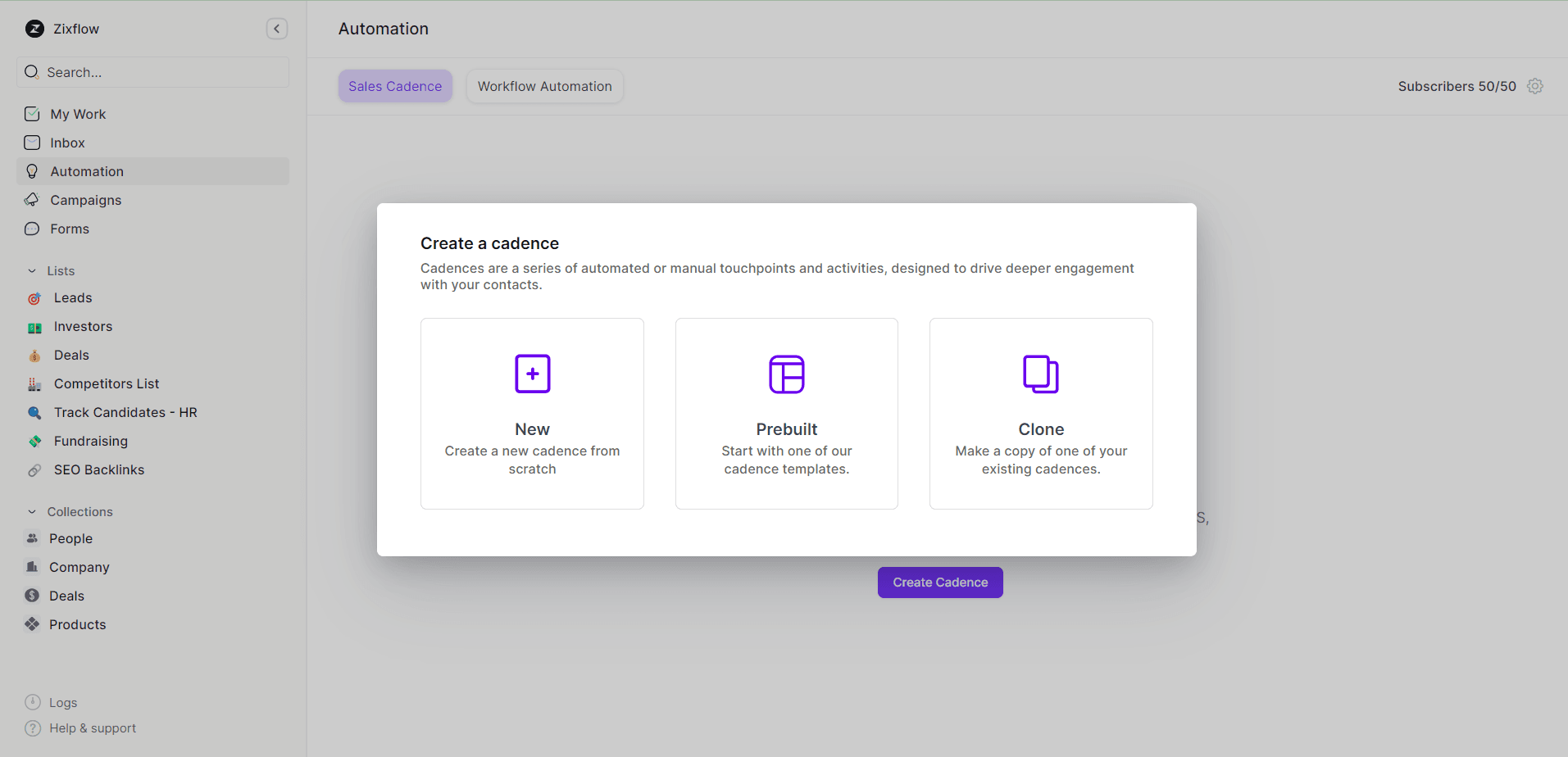
Task: Collapse the sidebar with the arrow button
Action: [277, 29]
